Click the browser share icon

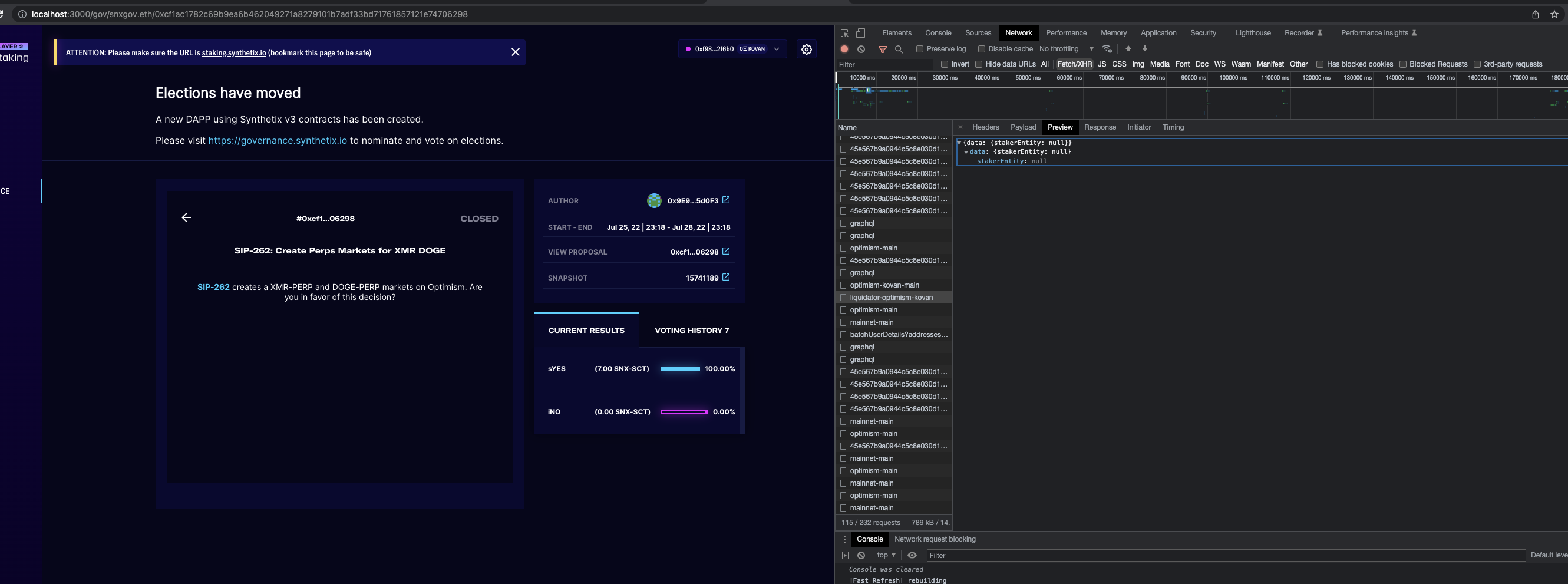pos(1535,14)
